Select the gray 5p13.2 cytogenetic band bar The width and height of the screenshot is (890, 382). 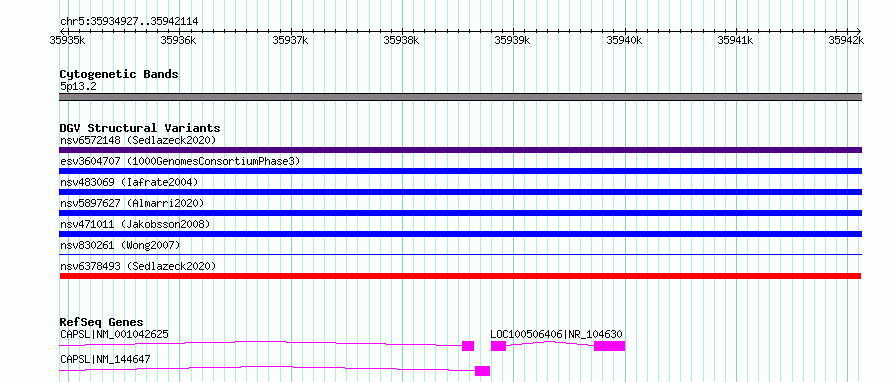pos(460,97)
